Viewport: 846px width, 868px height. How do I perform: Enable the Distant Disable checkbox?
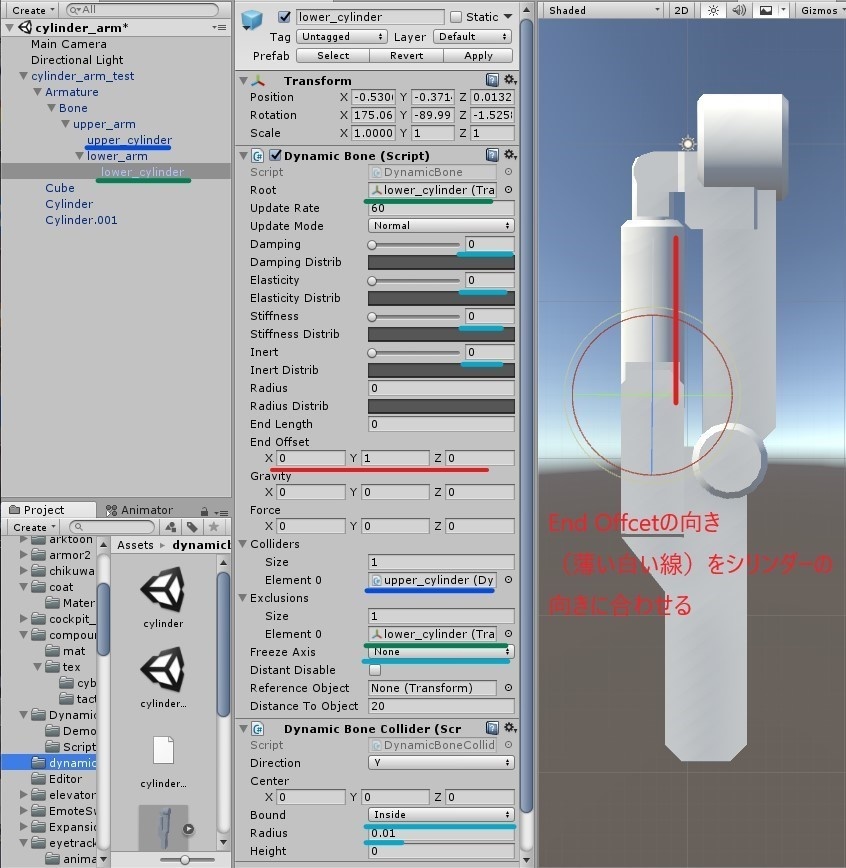(x=375, y=670)
